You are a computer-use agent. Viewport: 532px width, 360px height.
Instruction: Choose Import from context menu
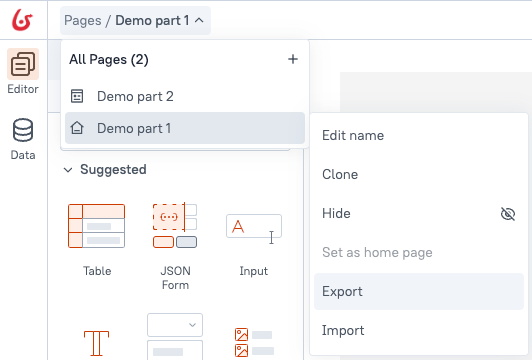(419, 330)
